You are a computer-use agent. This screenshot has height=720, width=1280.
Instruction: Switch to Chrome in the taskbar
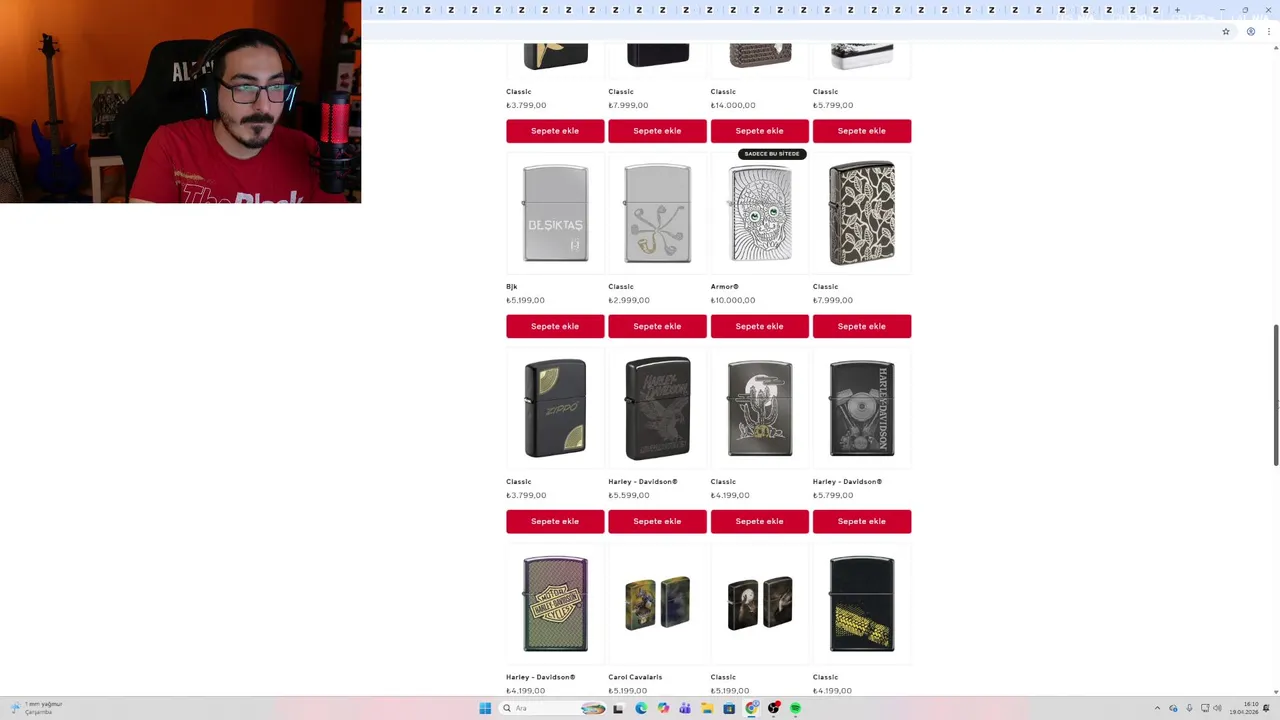751,708
